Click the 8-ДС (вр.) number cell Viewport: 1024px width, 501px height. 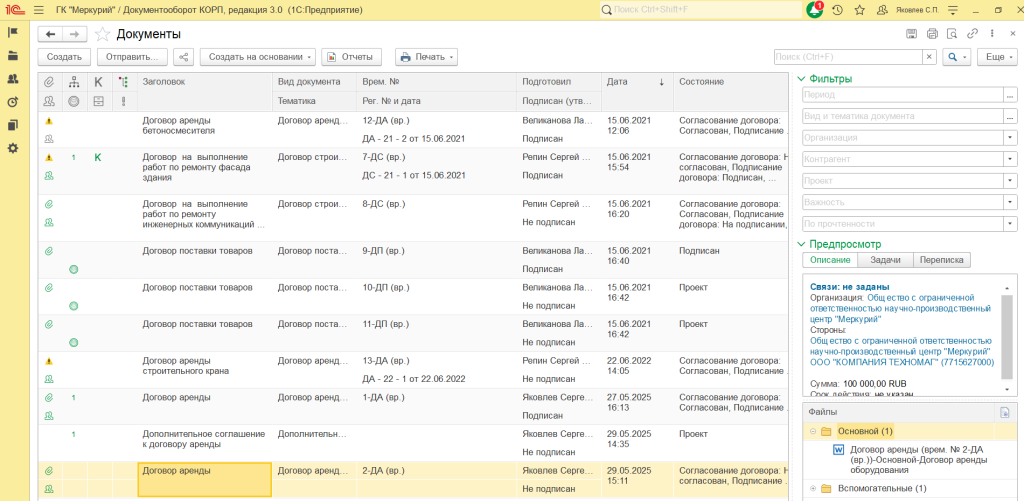(x=436, y=204)
